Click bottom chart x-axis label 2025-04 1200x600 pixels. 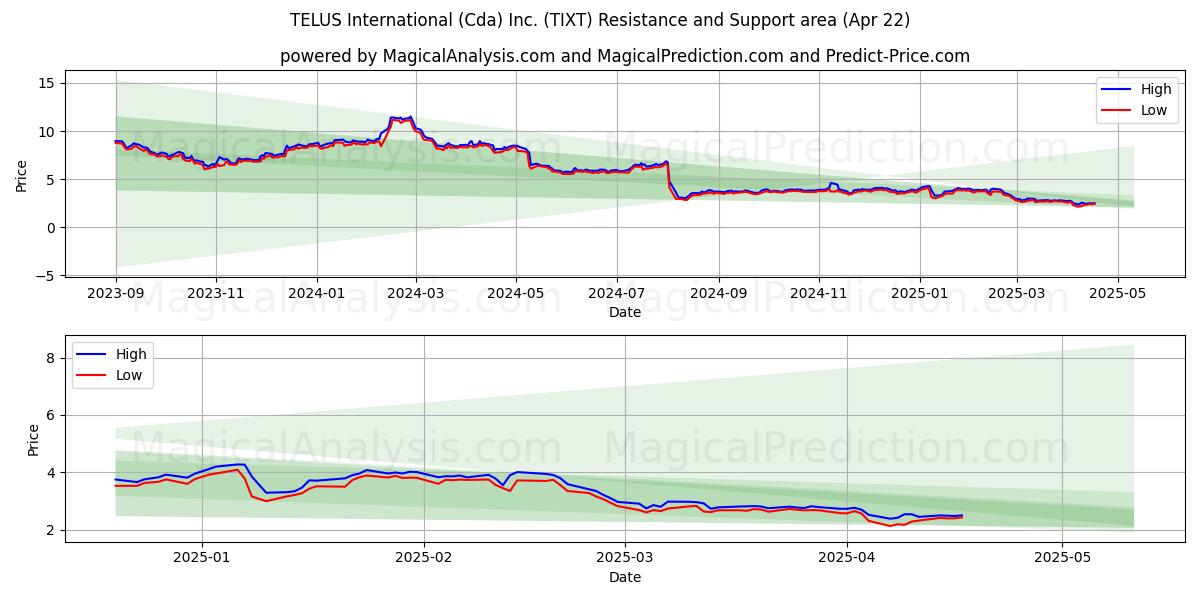pyautogui.click(x=847, y=559)
